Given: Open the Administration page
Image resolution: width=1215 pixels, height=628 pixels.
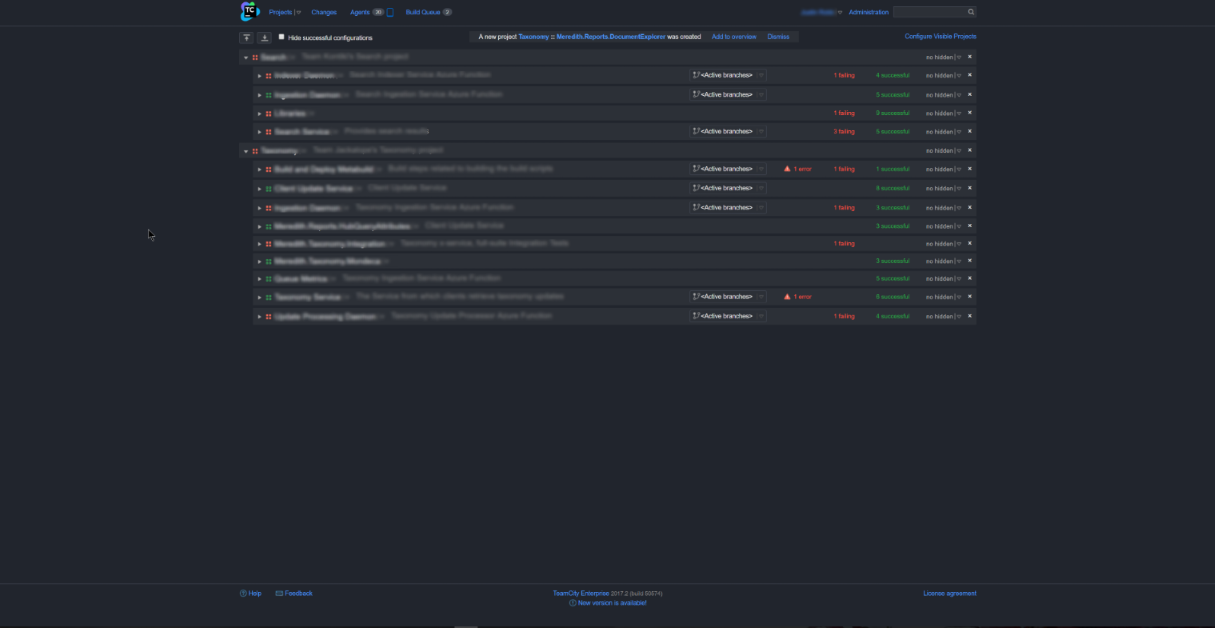Looking at the screenshot, I should coord(868,12).
